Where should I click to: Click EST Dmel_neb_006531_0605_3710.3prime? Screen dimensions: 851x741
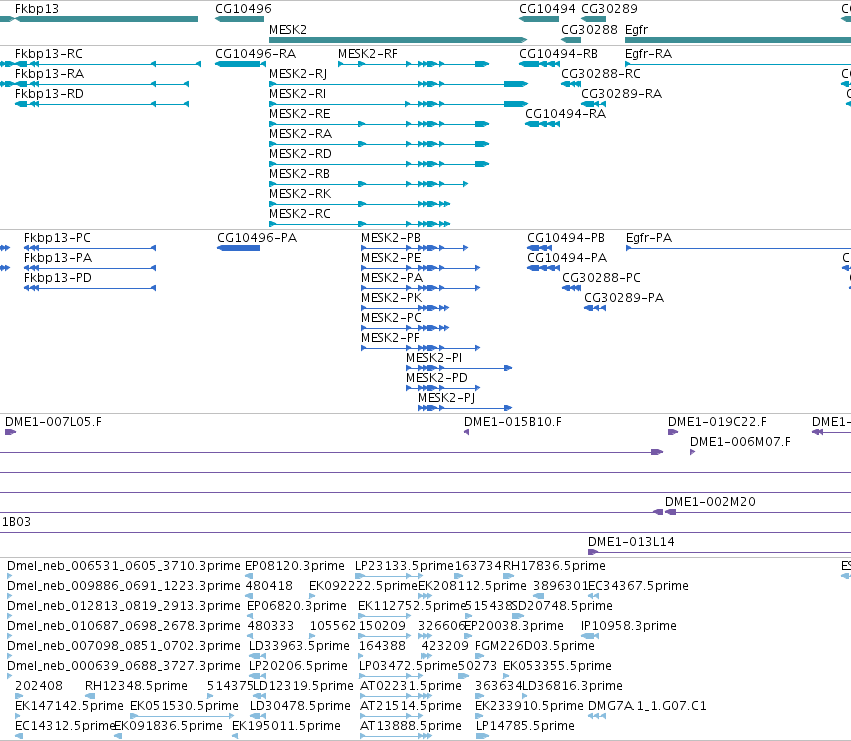(124, 566)
